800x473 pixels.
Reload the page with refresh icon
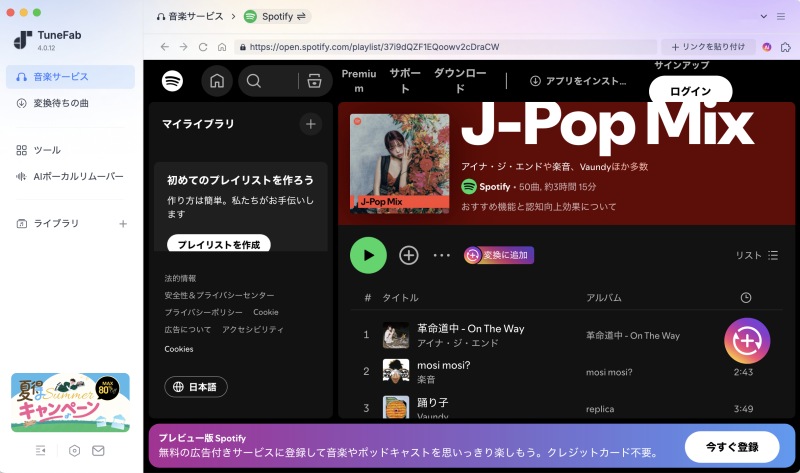[203, 47]
